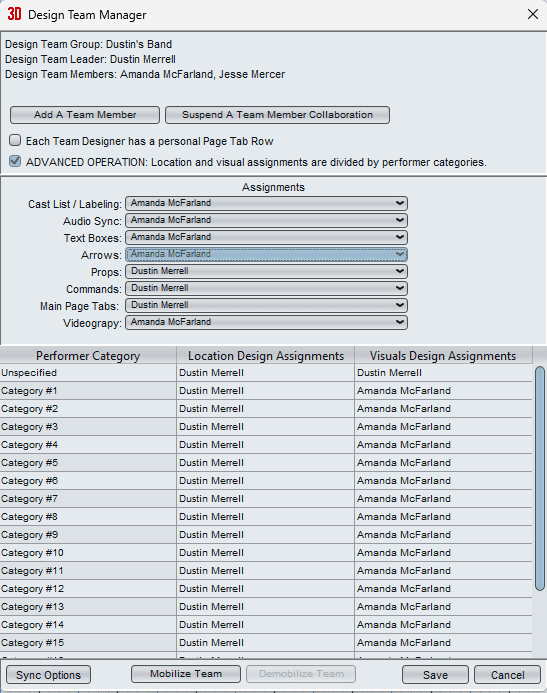Open Sync Options
Image resolution: width=547 pixels, height=693 pixels.
coord(49,675)
